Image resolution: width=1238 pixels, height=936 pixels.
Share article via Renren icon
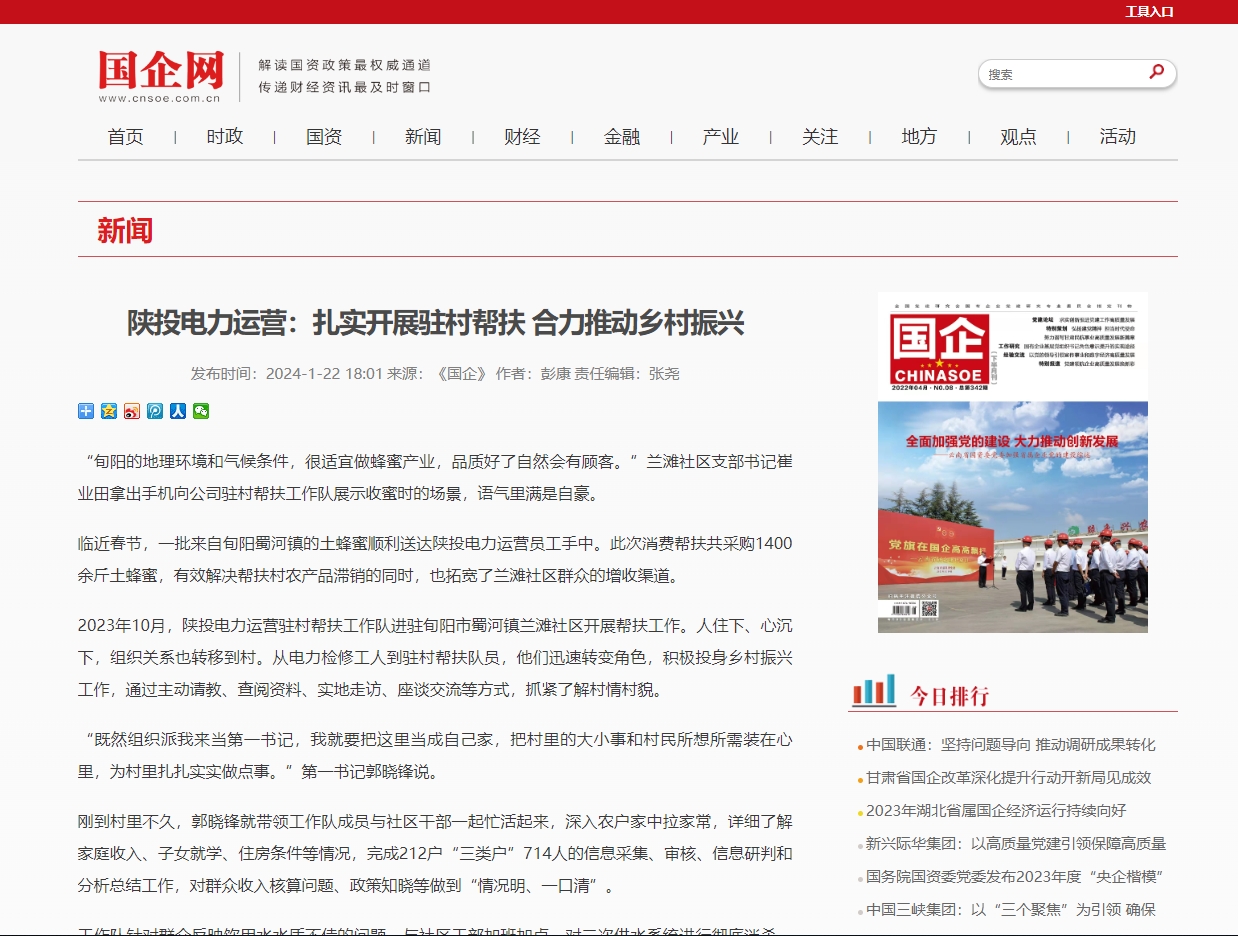[178, 411]
